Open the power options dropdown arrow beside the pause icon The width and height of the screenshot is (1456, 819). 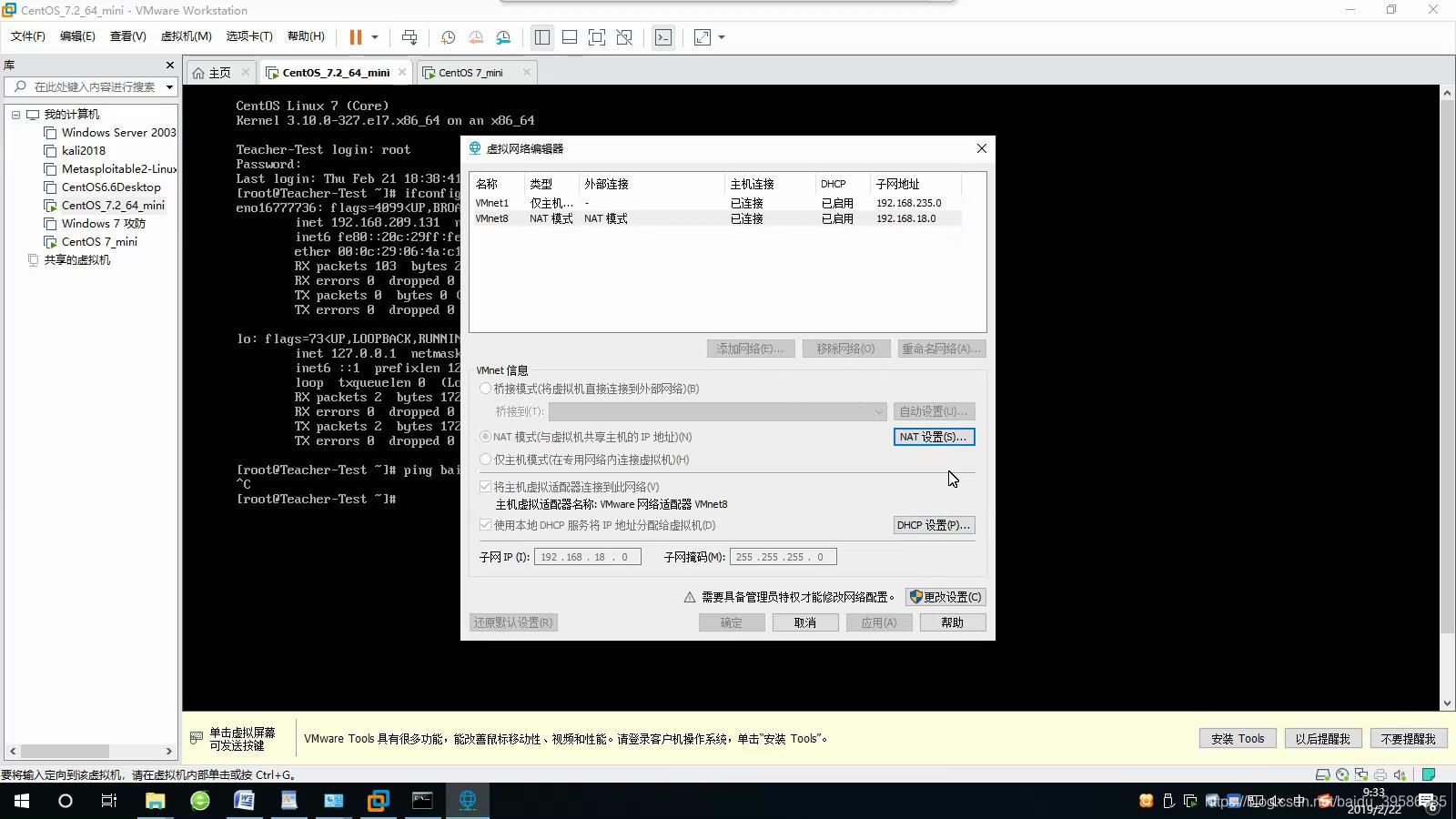[374, 37]
